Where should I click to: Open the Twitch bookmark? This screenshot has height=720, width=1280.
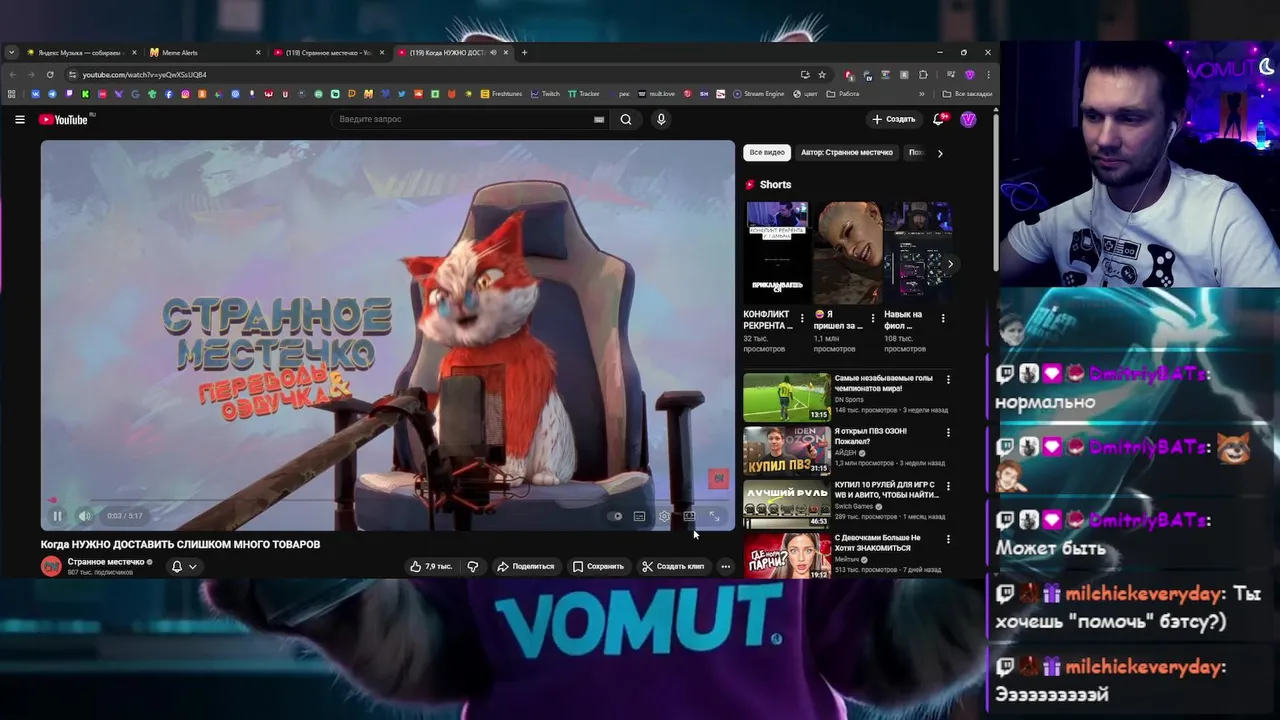[546, 94]
